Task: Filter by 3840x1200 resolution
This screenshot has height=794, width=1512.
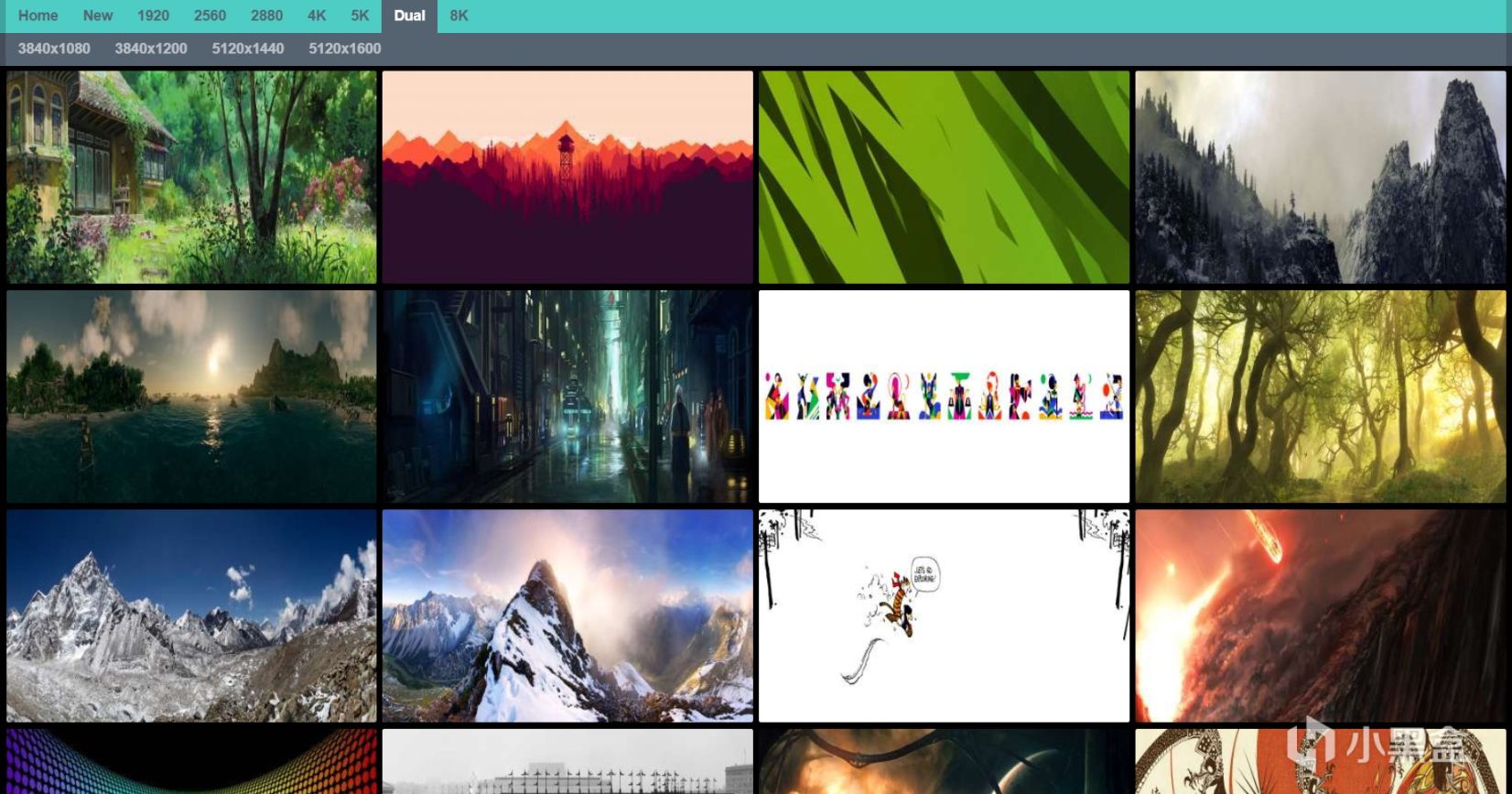Action: [x=151, y=49]
